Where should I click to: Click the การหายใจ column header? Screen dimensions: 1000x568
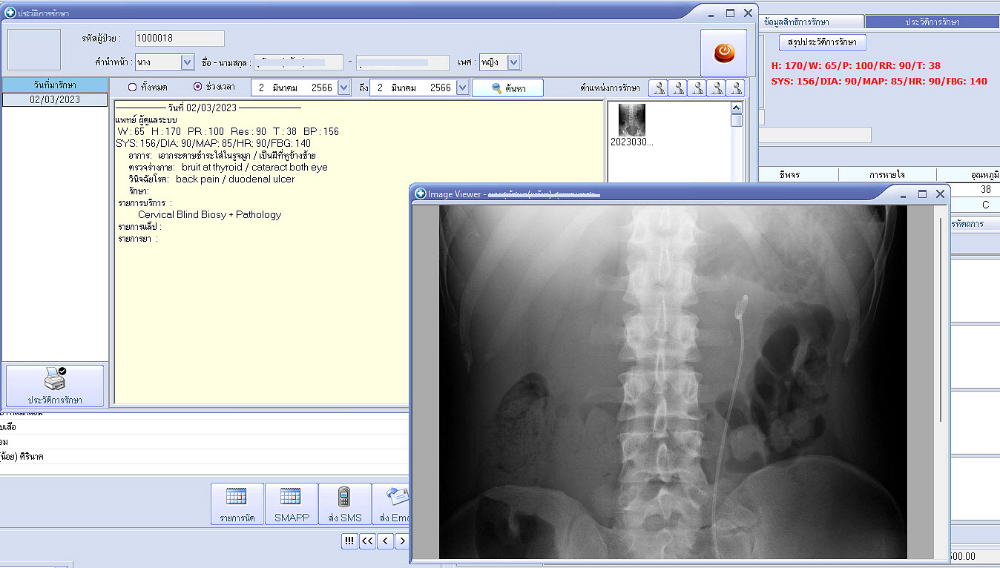pos(887,174)
